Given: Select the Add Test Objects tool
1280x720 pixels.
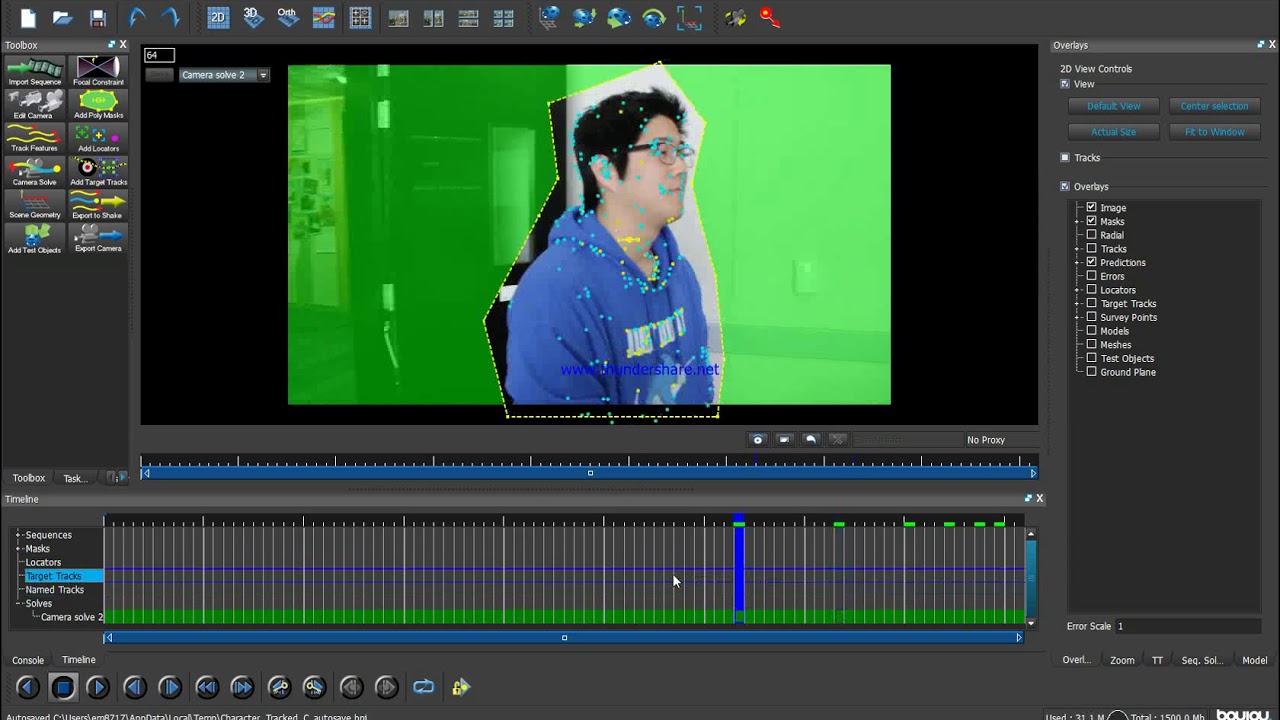Looking at the screenshot, I should (34, 238).
